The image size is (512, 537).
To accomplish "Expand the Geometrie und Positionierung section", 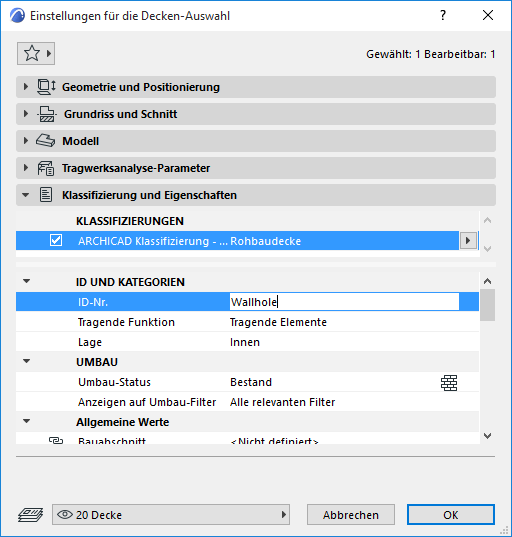I will coord(26,87).
